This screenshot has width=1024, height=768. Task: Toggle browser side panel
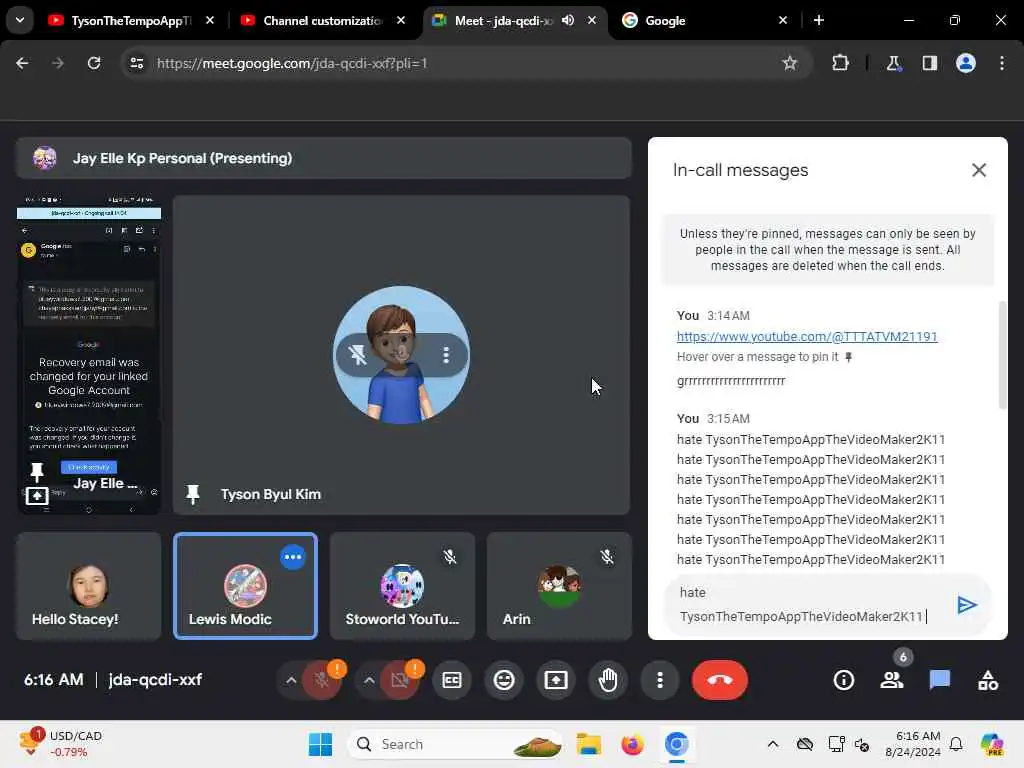[x=930, y=63]
